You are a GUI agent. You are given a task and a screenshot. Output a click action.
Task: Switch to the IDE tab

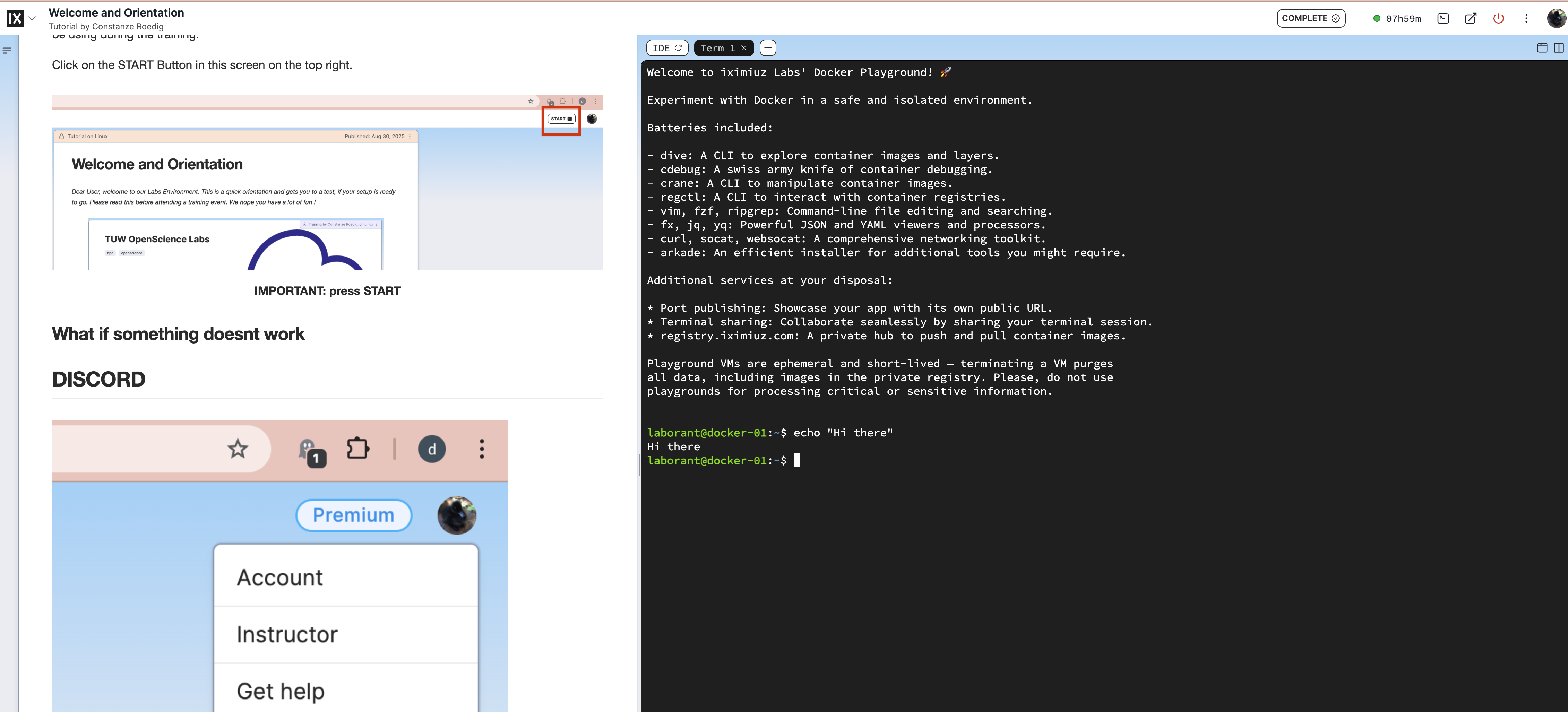(661, 48)
